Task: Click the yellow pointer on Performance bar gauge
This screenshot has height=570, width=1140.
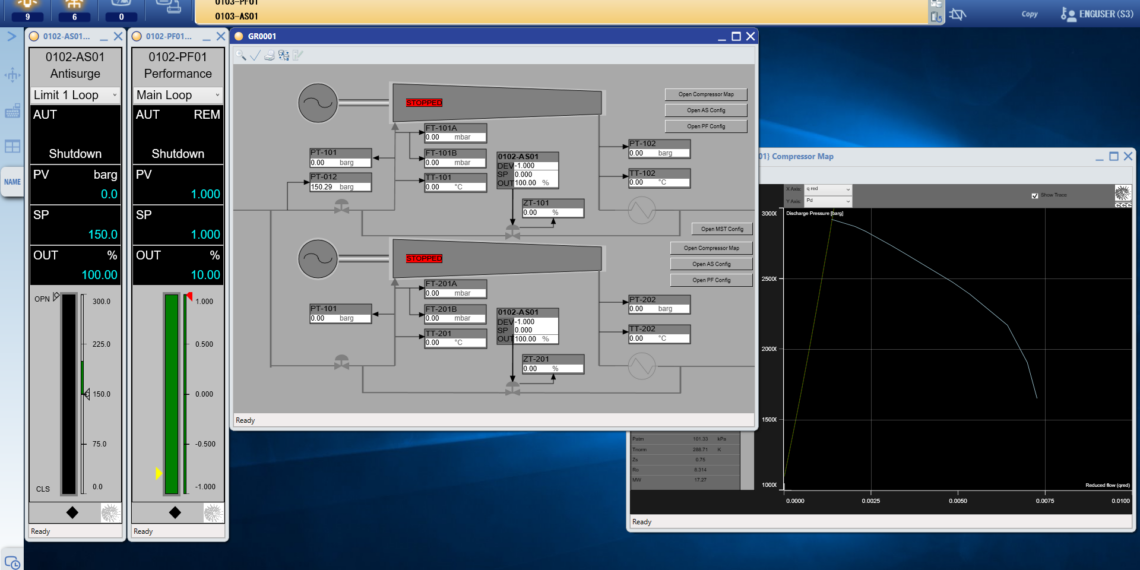Action: [158, 473]
